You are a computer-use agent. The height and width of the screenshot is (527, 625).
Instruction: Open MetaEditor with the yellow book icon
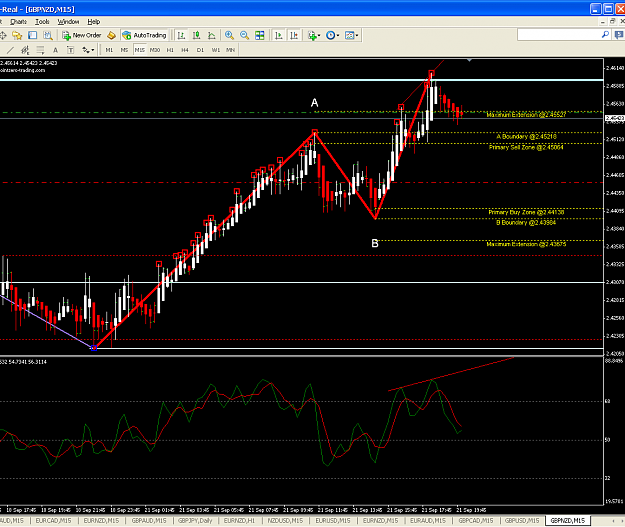[111, 35]
